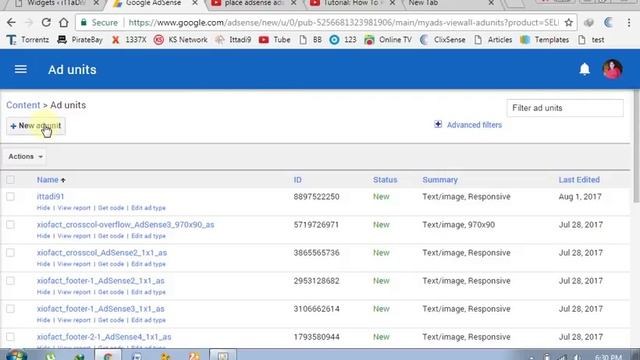
Task: Hide the xiofact_crosscol_AdSense2_1x1_as ad unit
Action: 43,264
